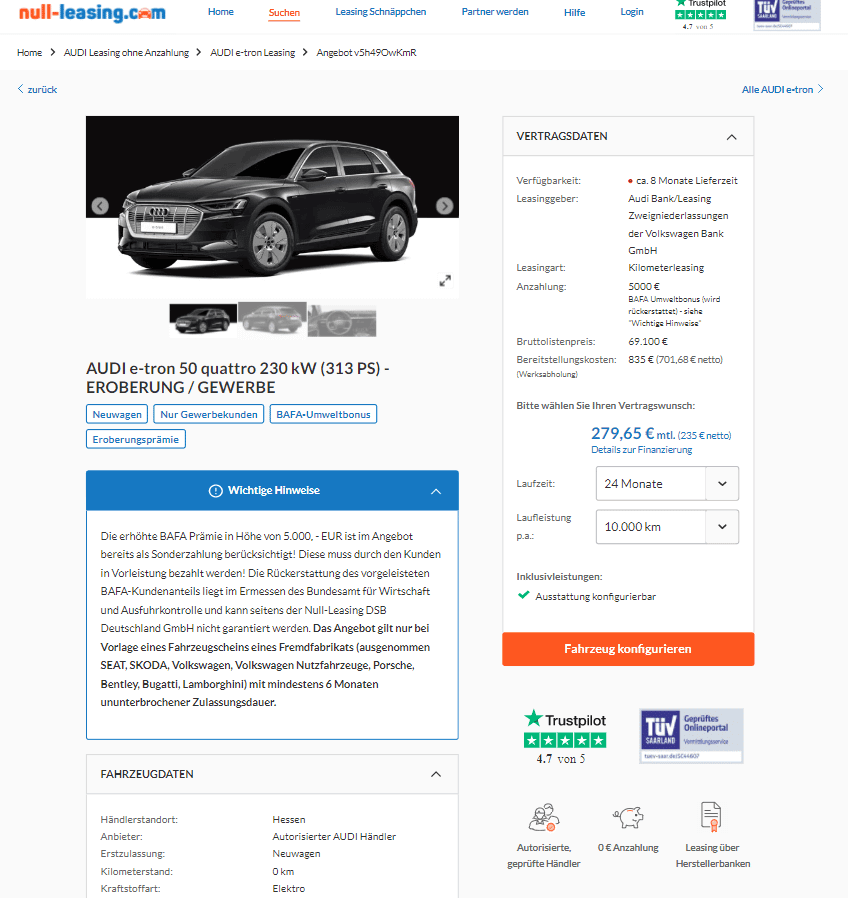Click the piggy bank 0 € Anzahlung icon

coord(628,817)
